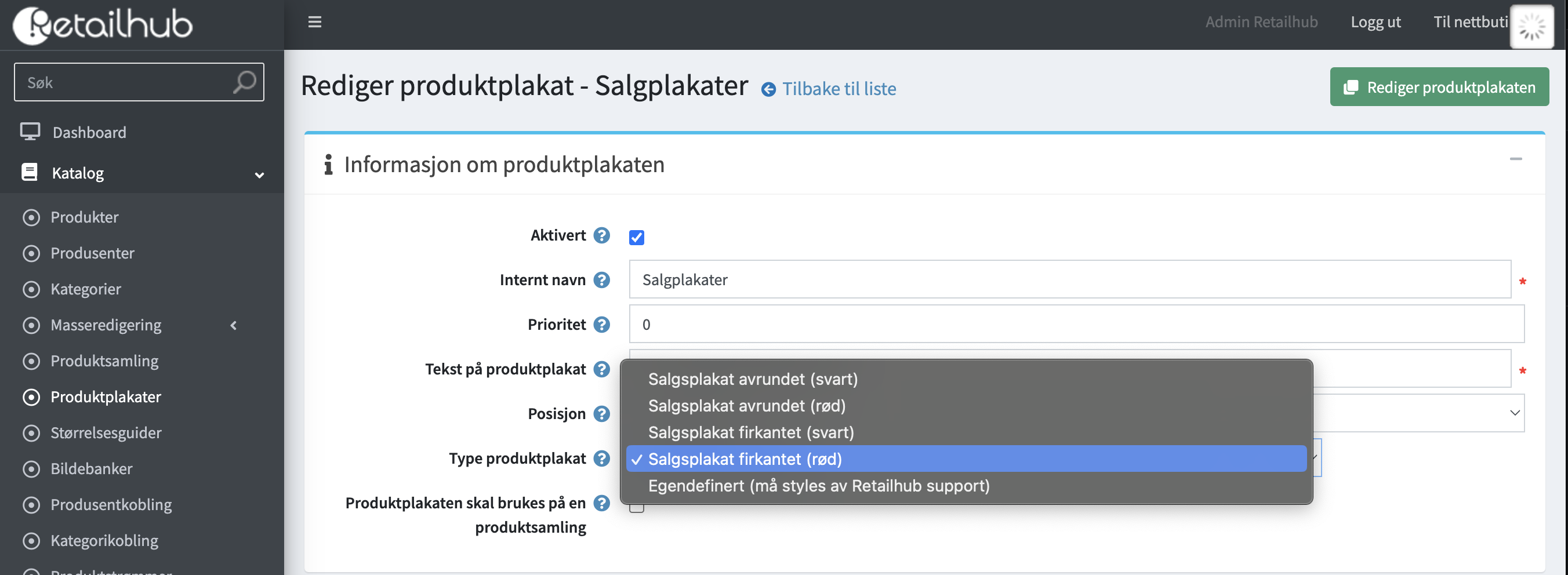The image size is (1568, 575).
Task: Click help icon next to Aktivert
Action: pos(601,235)
